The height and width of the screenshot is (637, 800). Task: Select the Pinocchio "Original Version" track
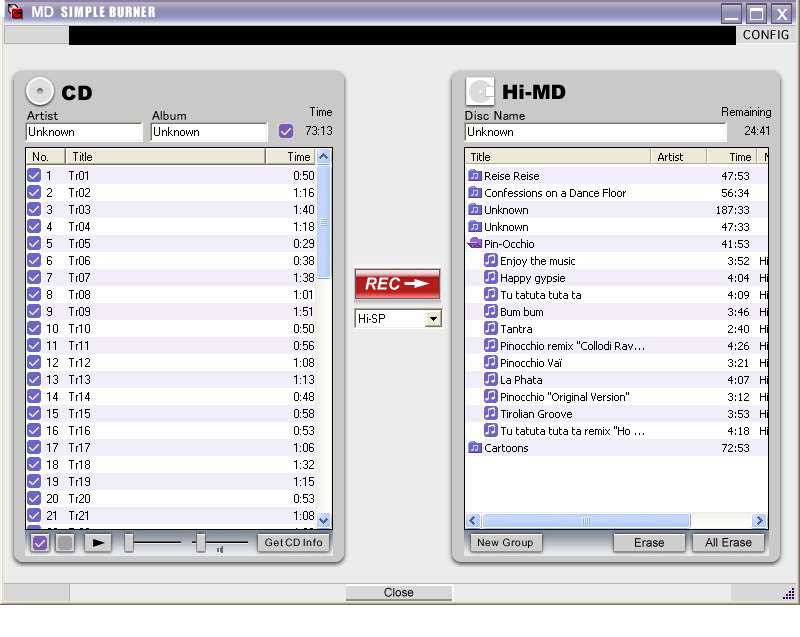click(x=564, y=397)
